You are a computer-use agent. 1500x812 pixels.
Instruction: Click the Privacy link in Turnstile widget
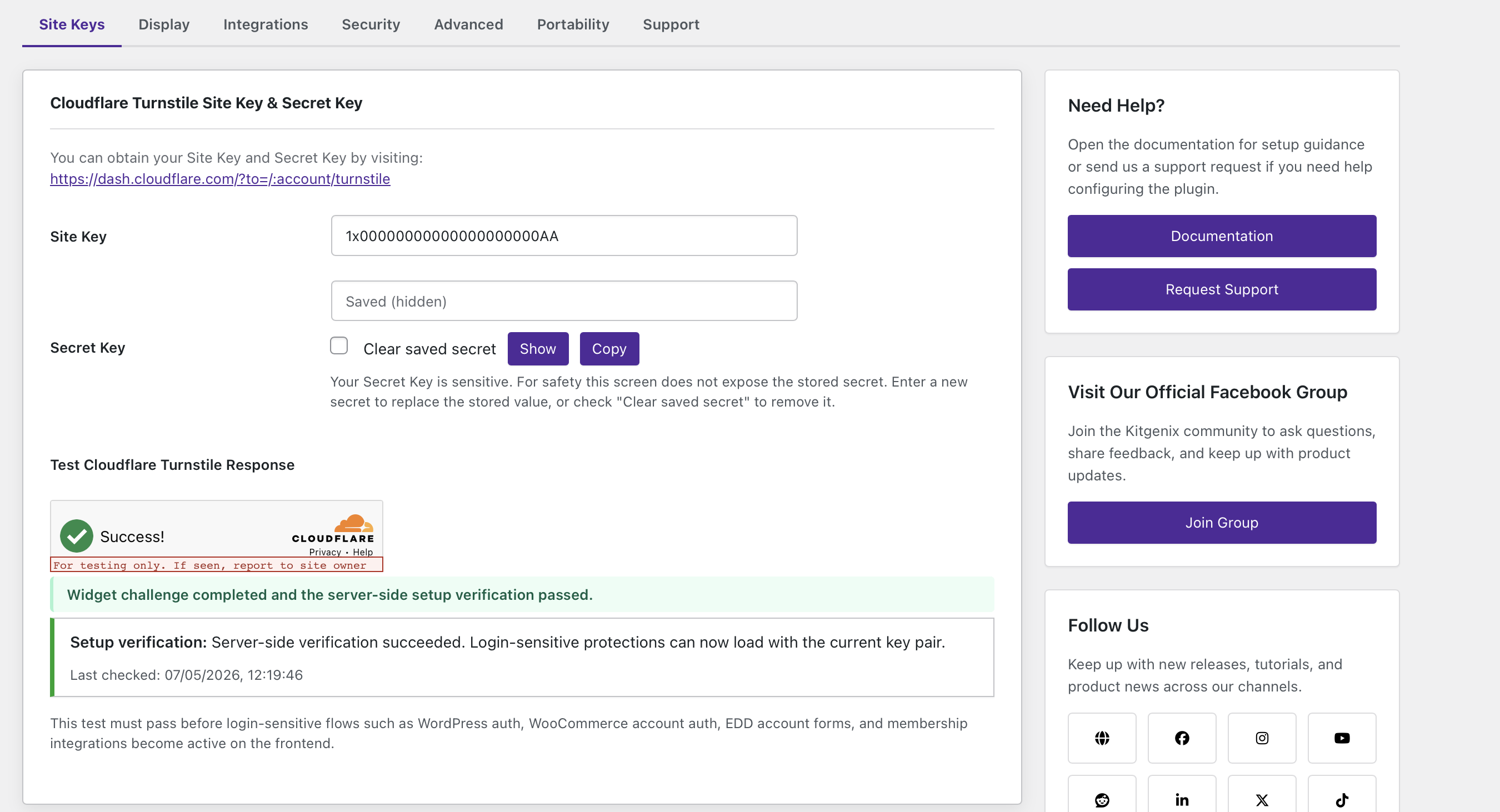coord(325,552)
